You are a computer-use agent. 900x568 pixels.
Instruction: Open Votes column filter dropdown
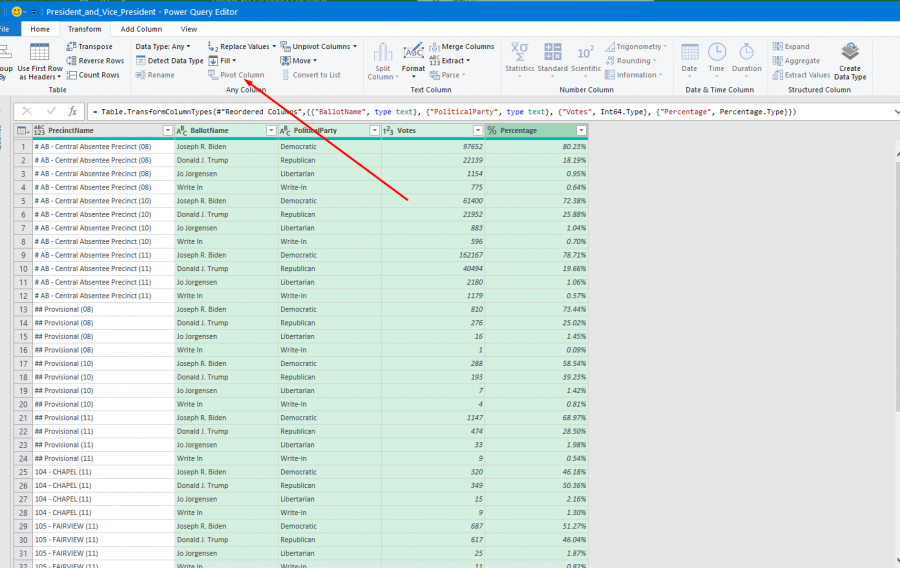pyautogui.click(x=478, y=131)
